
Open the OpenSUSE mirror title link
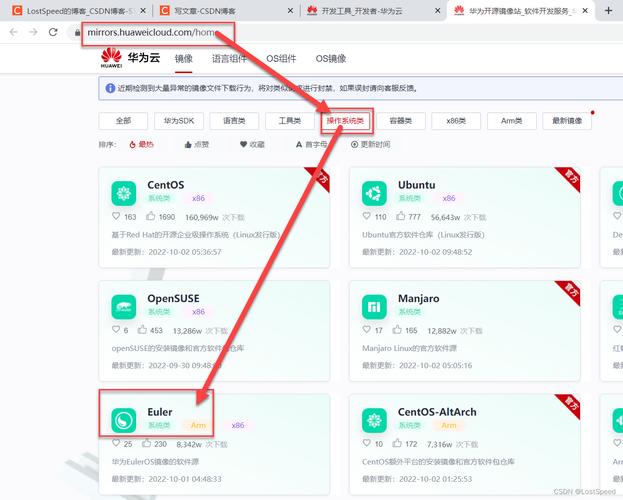tap(173, 298)
